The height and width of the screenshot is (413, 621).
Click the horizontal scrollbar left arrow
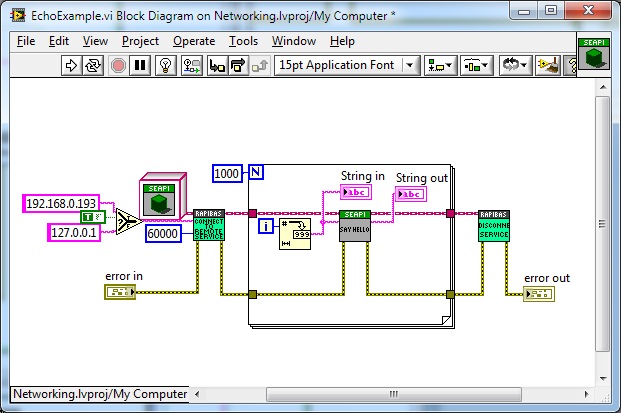[x=197, y=394]
